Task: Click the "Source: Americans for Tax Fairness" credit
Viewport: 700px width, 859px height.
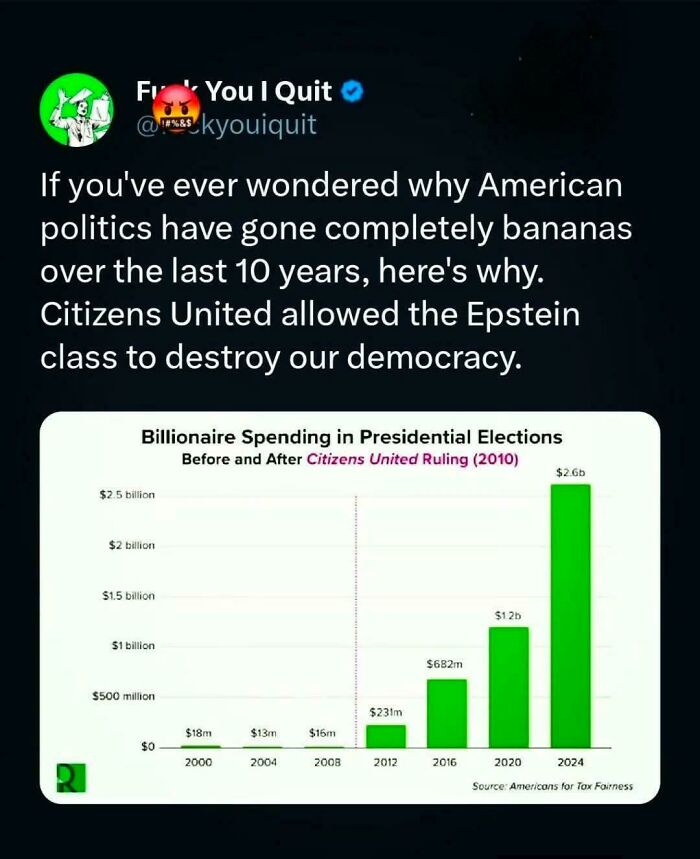Action: [x=552, y=786]
